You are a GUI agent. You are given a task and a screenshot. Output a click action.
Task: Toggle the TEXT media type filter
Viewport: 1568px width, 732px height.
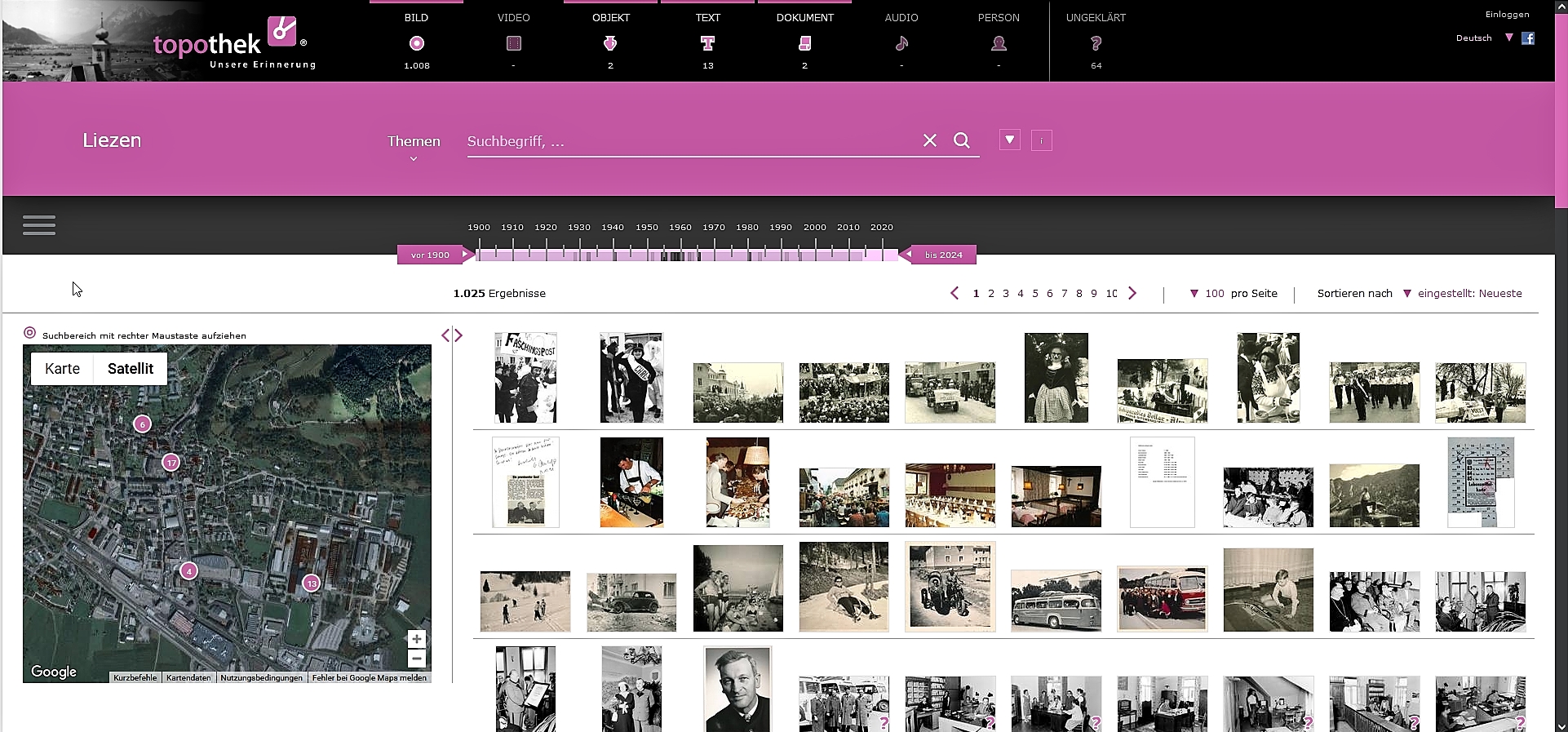click(707, 42)
